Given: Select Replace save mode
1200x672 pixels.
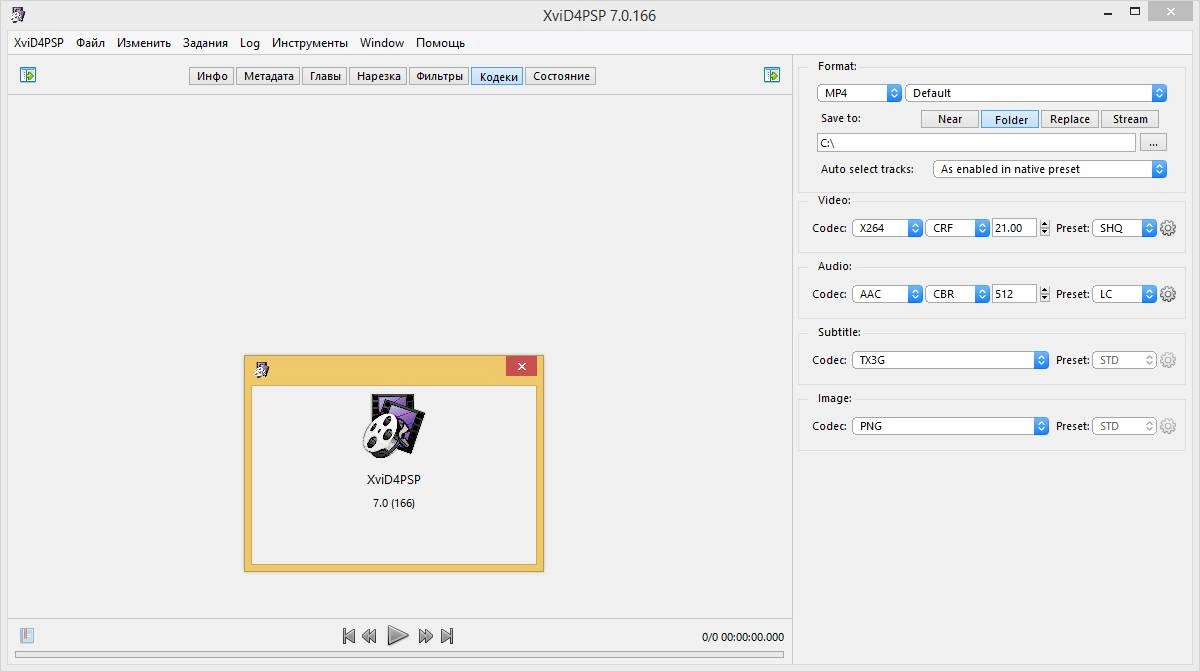Looking at the screenshot, I should (x=1070, y=119).
